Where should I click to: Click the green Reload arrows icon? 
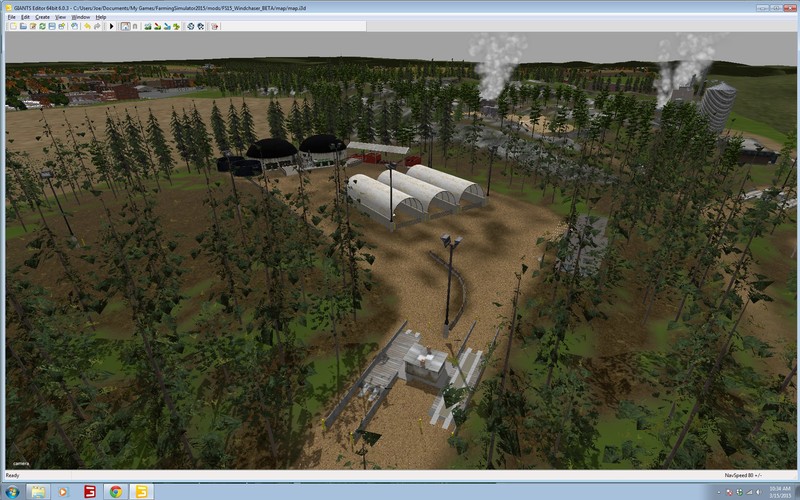point(42,26)
